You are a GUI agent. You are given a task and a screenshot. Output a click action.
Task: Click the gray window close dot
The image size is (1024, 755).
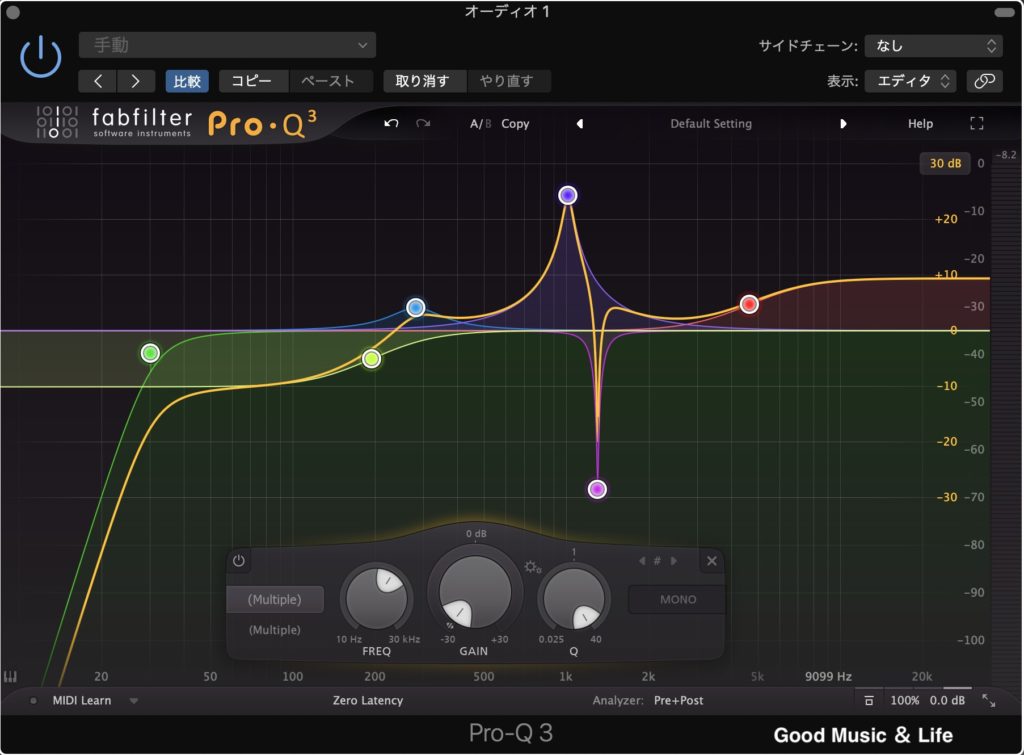(12, 12)
